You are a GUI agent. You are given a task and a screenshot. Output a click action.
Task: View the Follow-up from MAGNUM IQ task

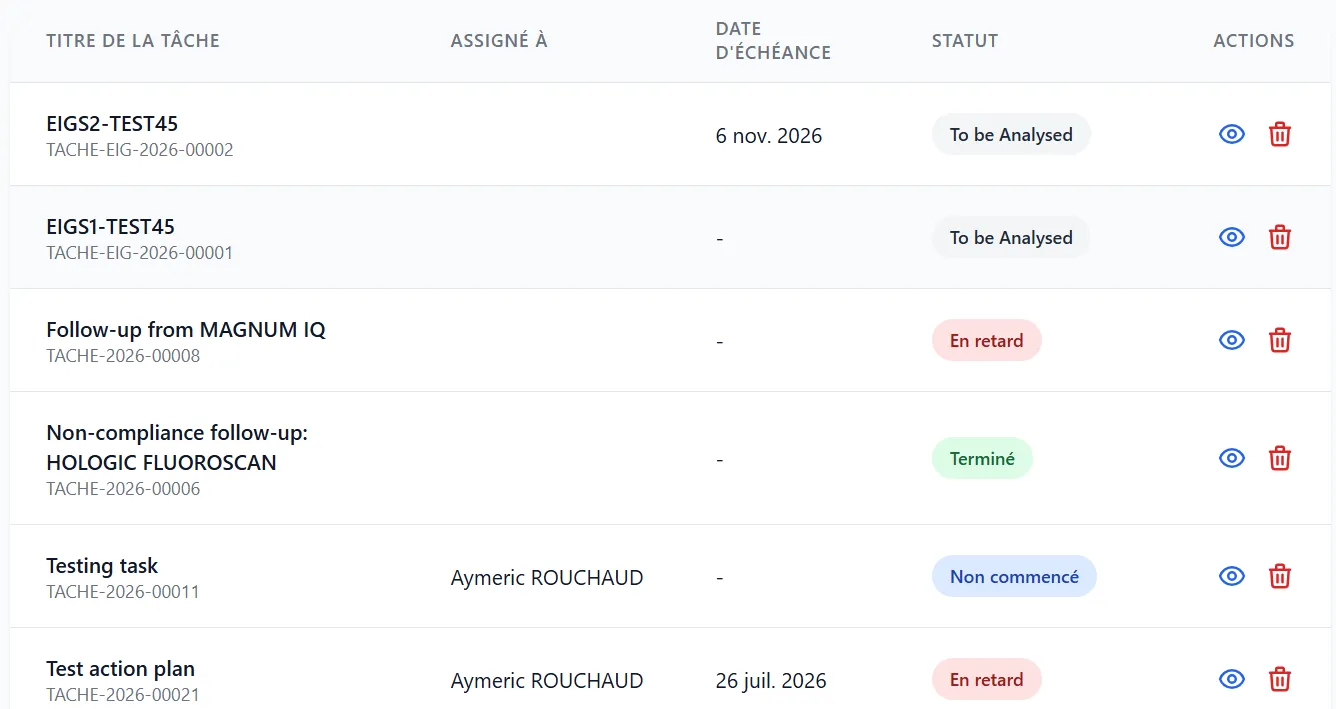pos(1232,340)
